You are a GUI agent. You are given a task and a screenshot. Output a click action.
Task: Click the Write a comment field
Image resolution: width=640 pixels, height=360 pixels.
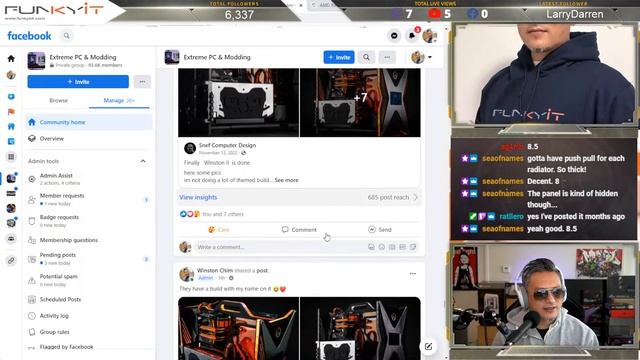pyautogui.click(x=281, y=247)
